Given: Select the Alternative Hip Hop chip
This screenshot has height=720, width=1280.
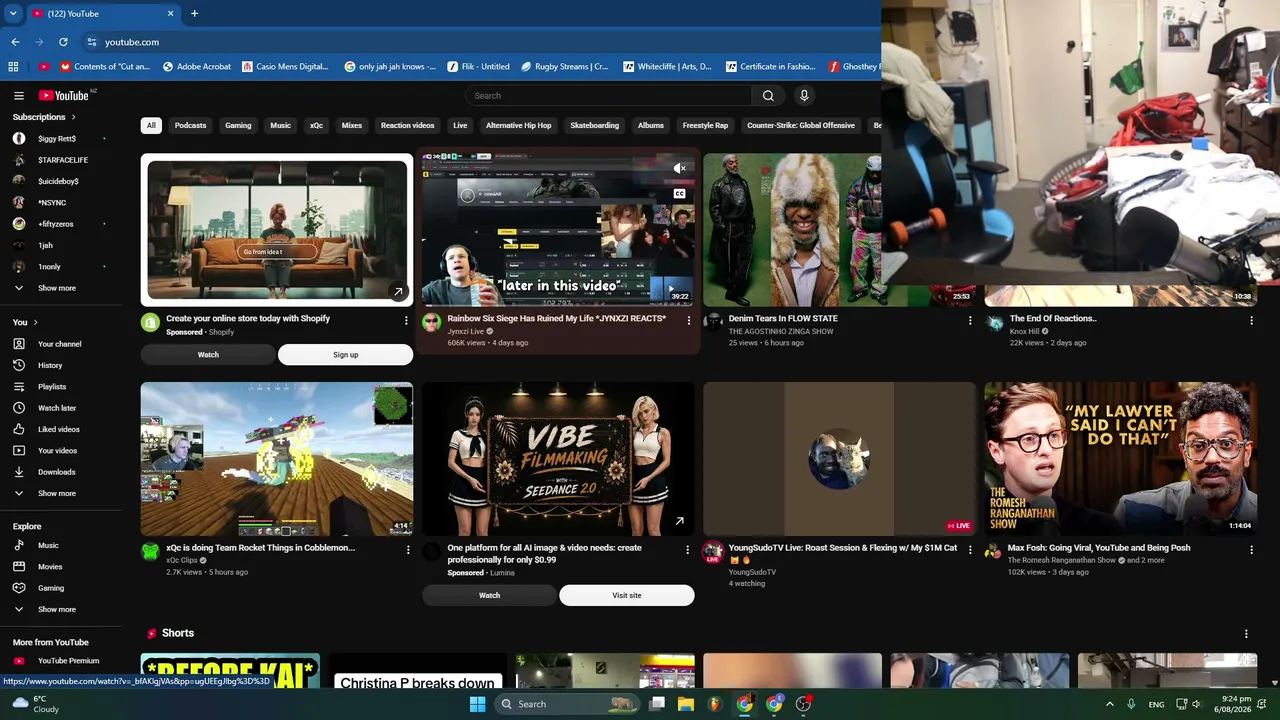Looking at the screenshot, I should pyautogui.click(x=518, y=125).
